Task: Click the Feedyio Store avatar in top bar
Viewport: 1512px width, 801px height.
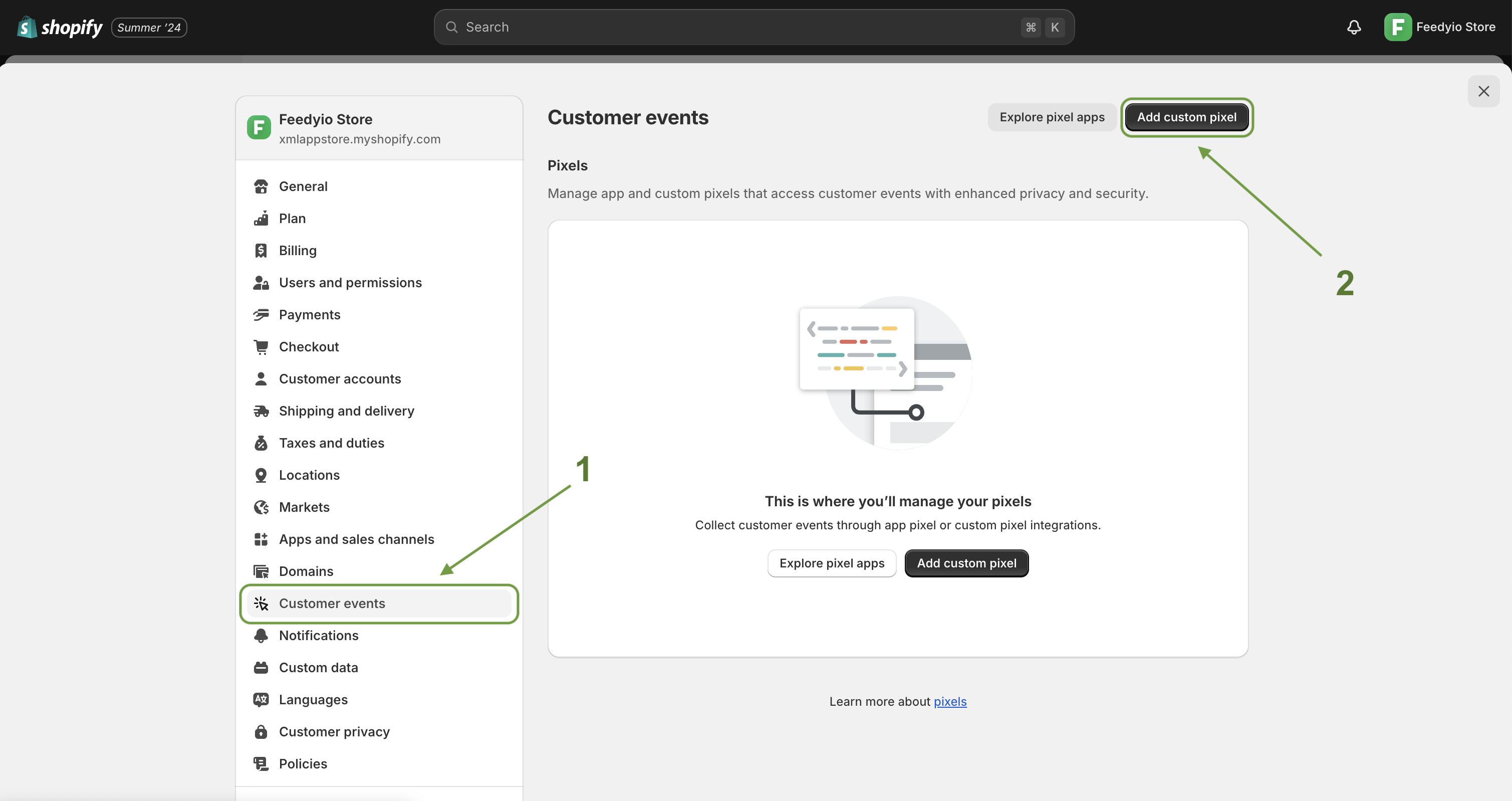Action: pyautogui.click(x=1398, y=27)
